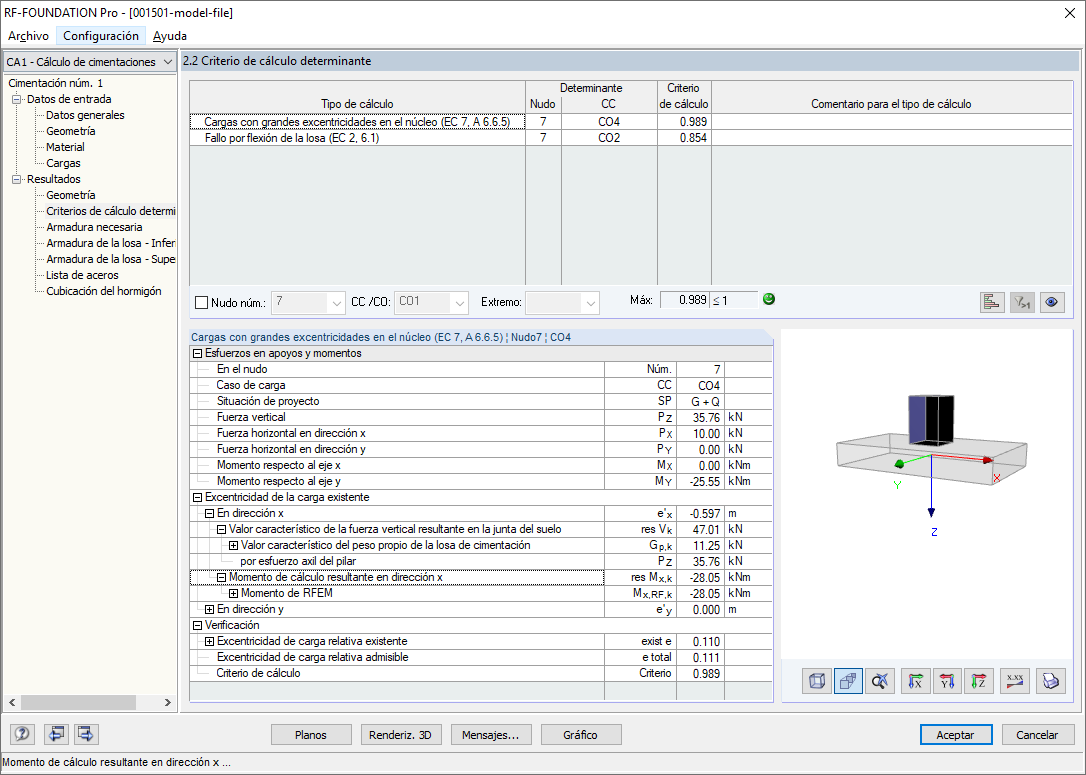Go to previous window with left arrow icon
Image resolution: width=1086 pixels, height=775 pixels.
(56, 734)
